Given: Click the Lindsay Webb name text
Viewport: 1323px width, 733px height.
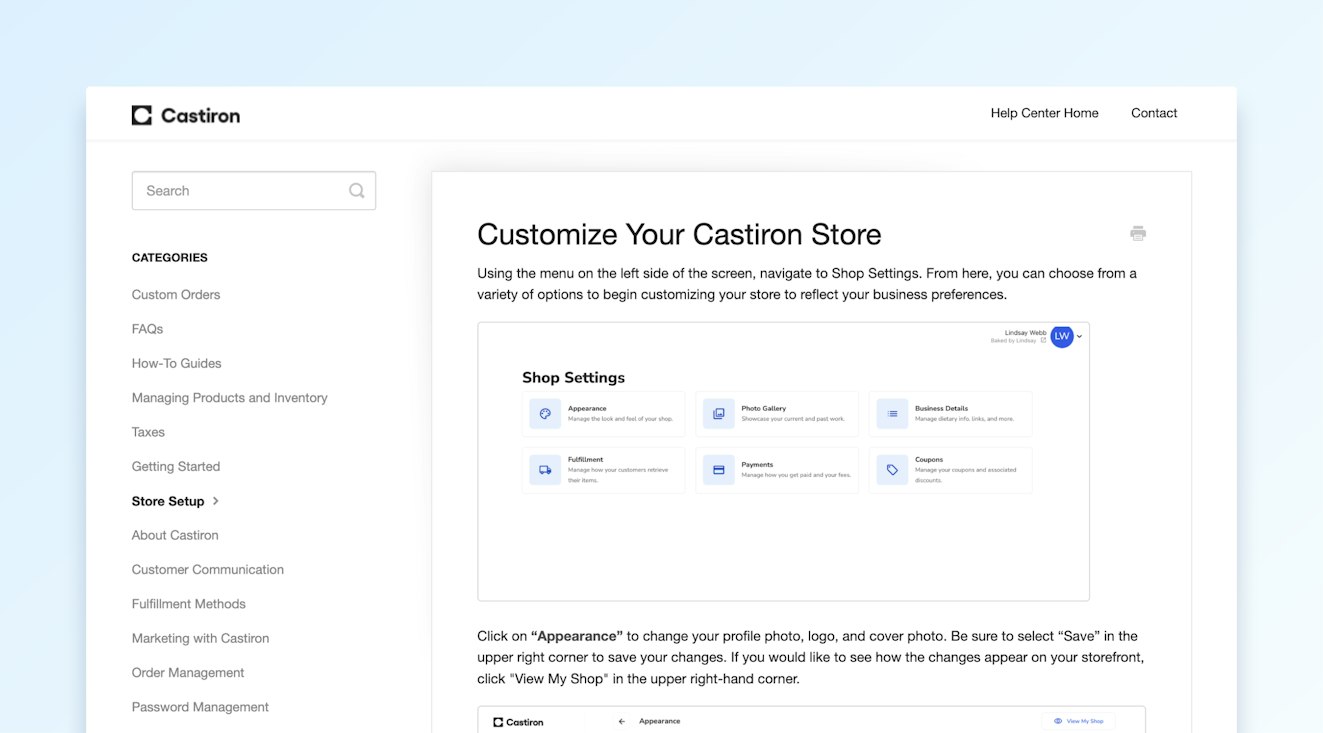Looking at the screenshot, I should click(1025, 332).
